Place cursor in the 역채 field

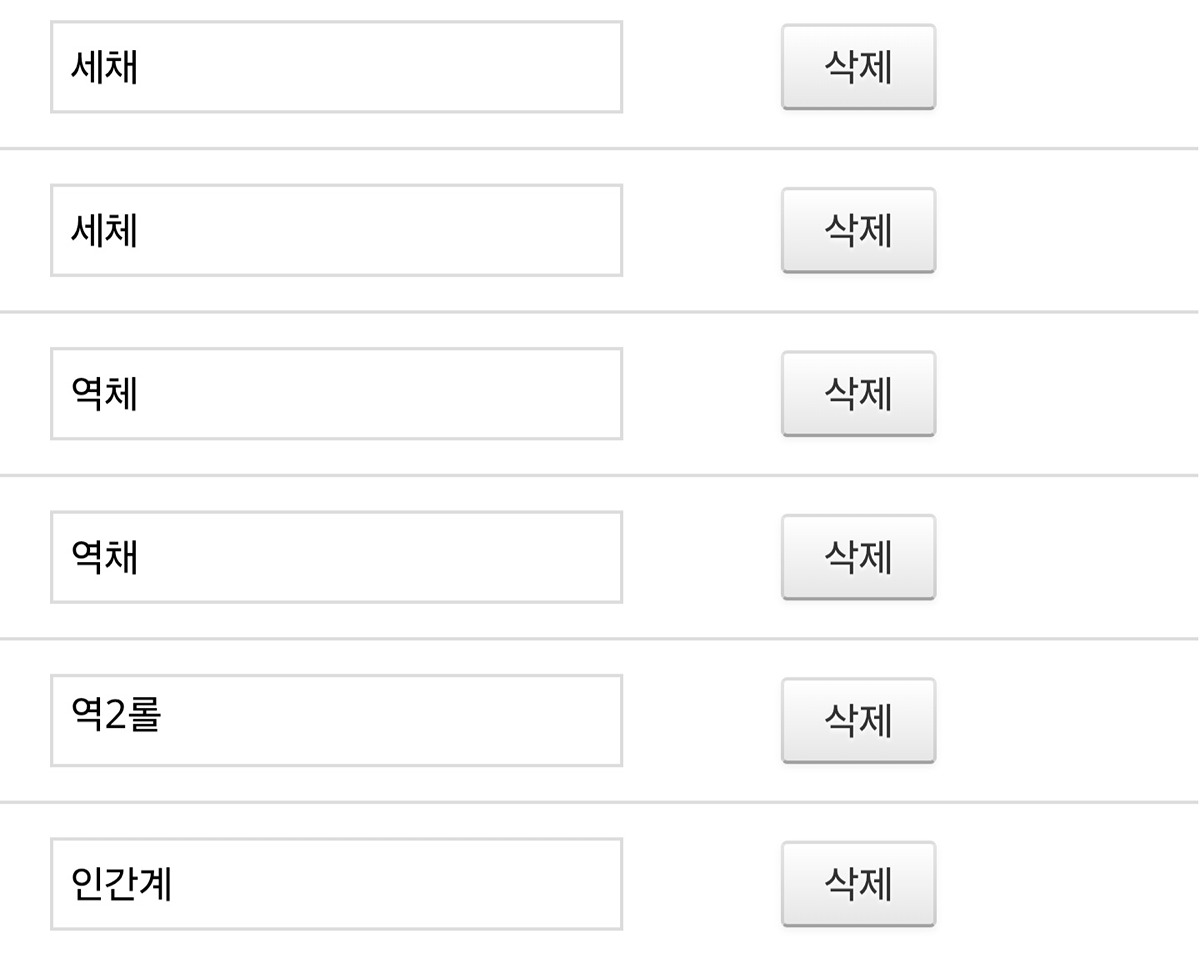[x=336, y=557]
